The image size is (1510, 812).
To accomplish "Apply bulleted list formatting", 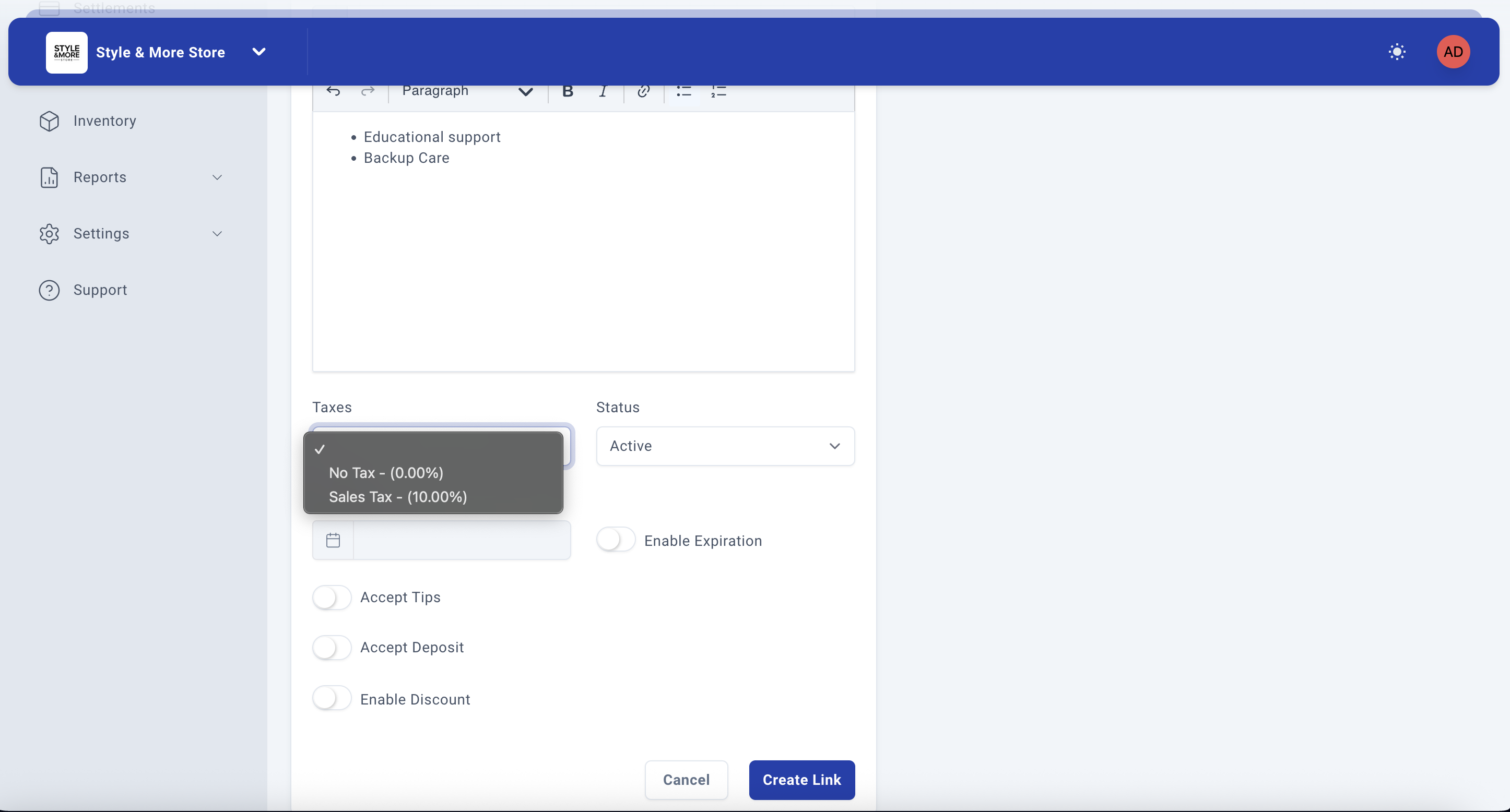I will pyautogui.click(x=683, y=91).
